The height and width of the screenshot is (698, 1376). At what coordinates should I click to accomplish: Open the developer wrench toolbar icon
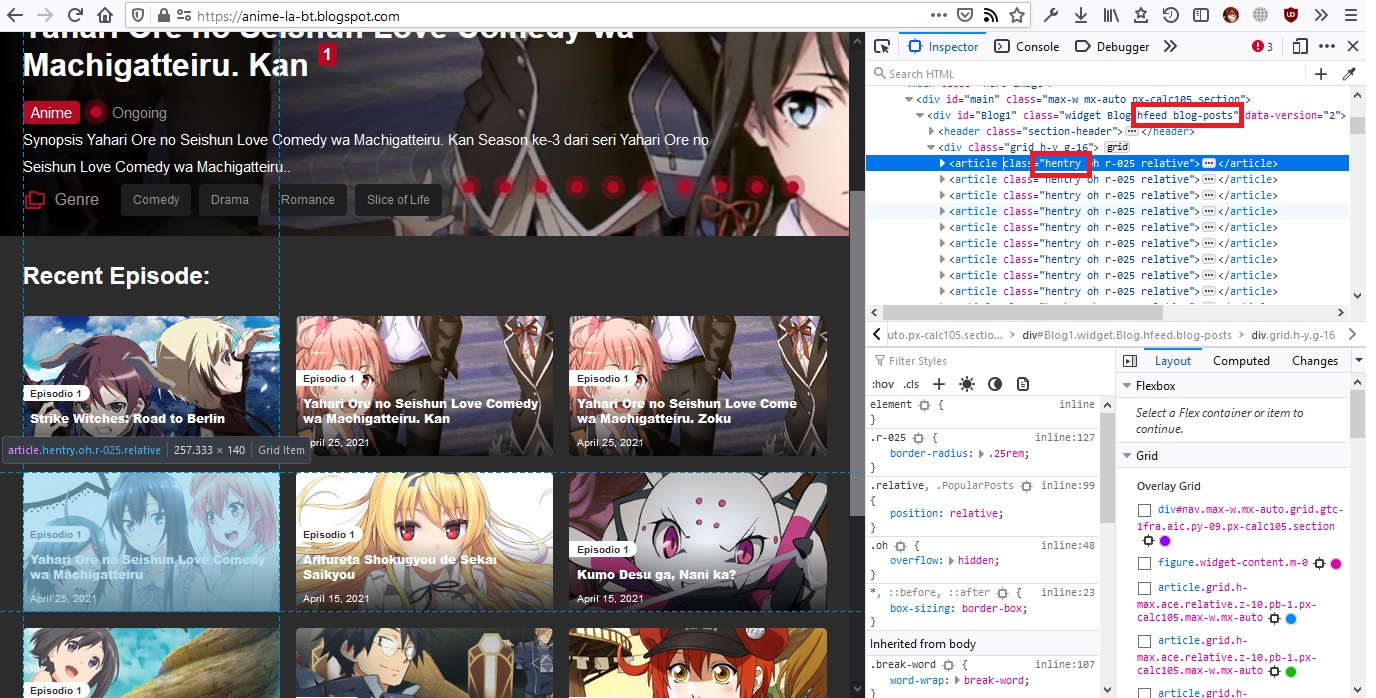1051,15
